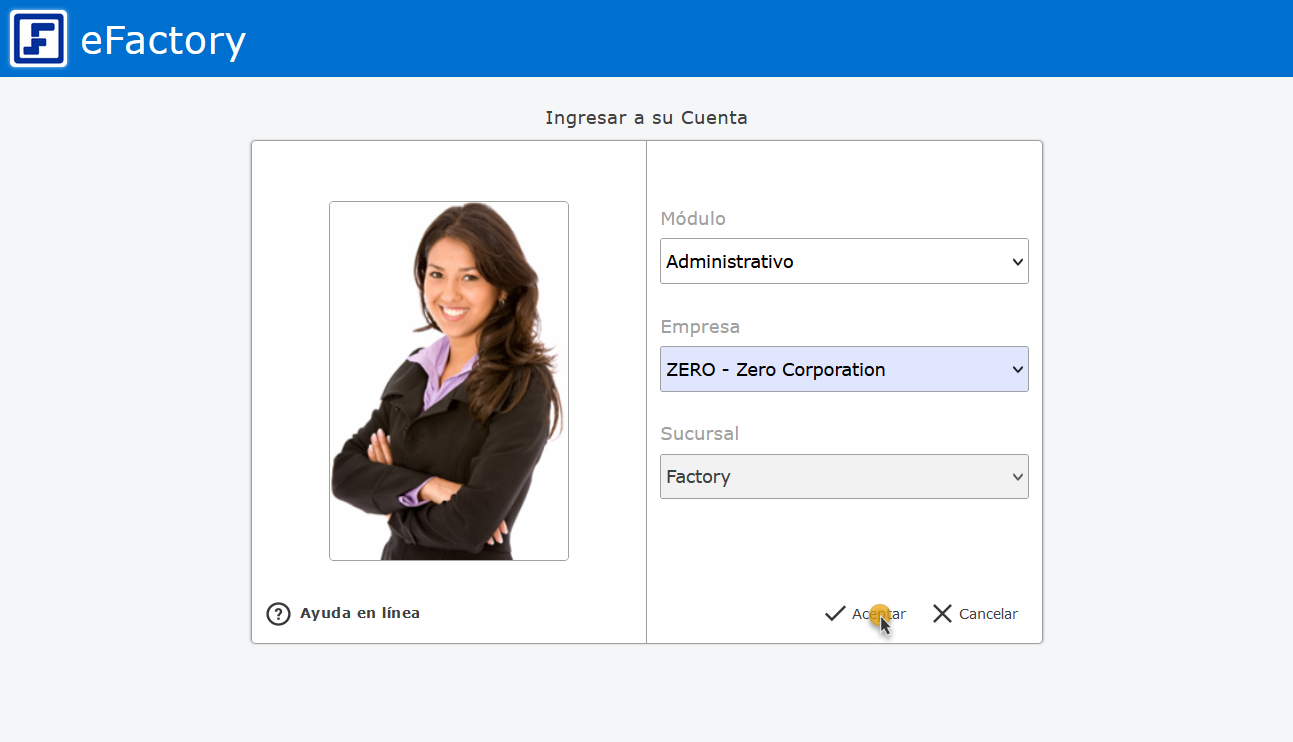This screenshot has height=742, width=1293.
Task: Click the question mark help icon
Action: [x=278, y=614]
